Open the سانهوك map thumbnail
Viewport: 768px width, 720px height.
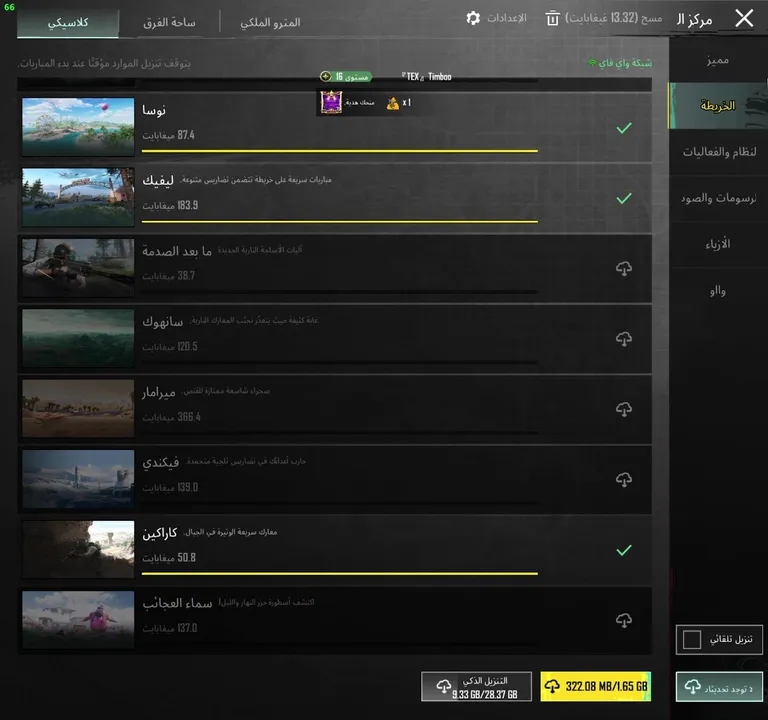[78, 338]
